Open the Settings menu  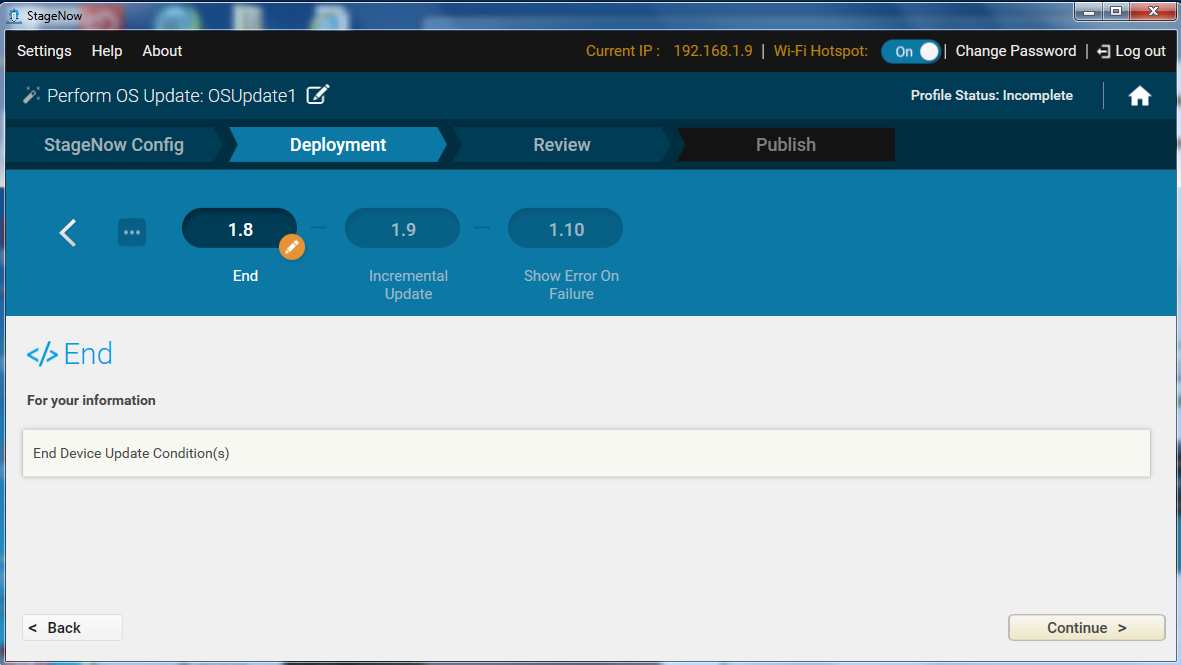point(44,51)
